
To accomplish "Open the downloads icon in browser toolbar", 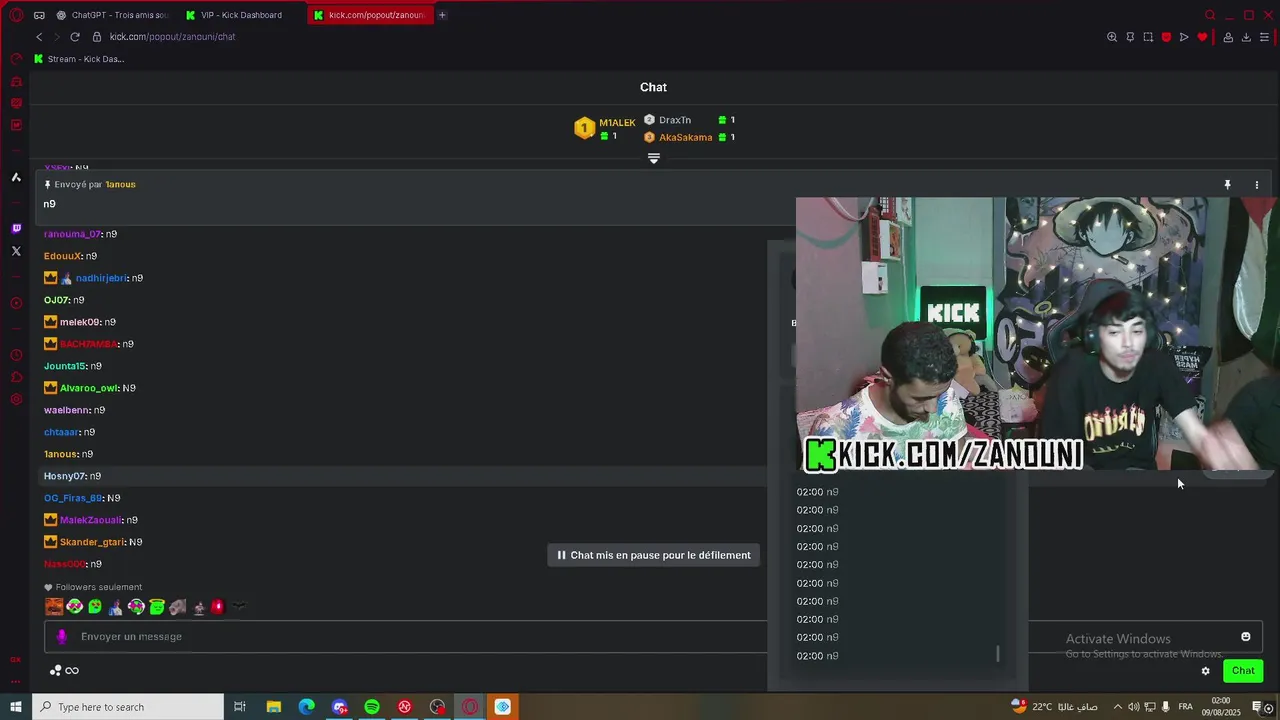I will coord(1246,37).
